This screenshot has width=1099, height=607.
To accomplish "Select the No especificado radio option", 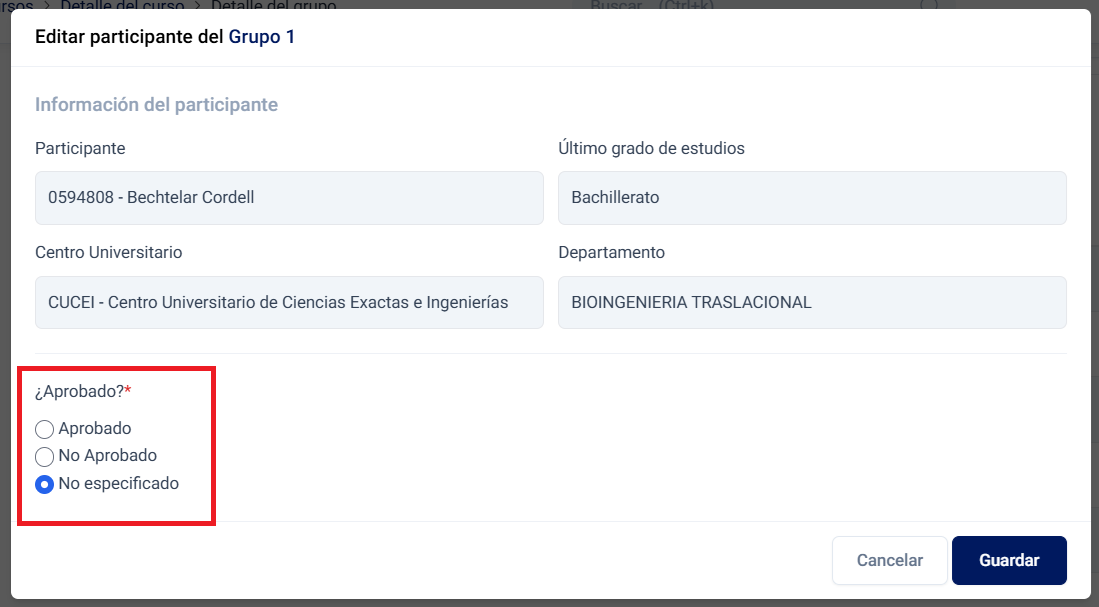I will point(44,484).
